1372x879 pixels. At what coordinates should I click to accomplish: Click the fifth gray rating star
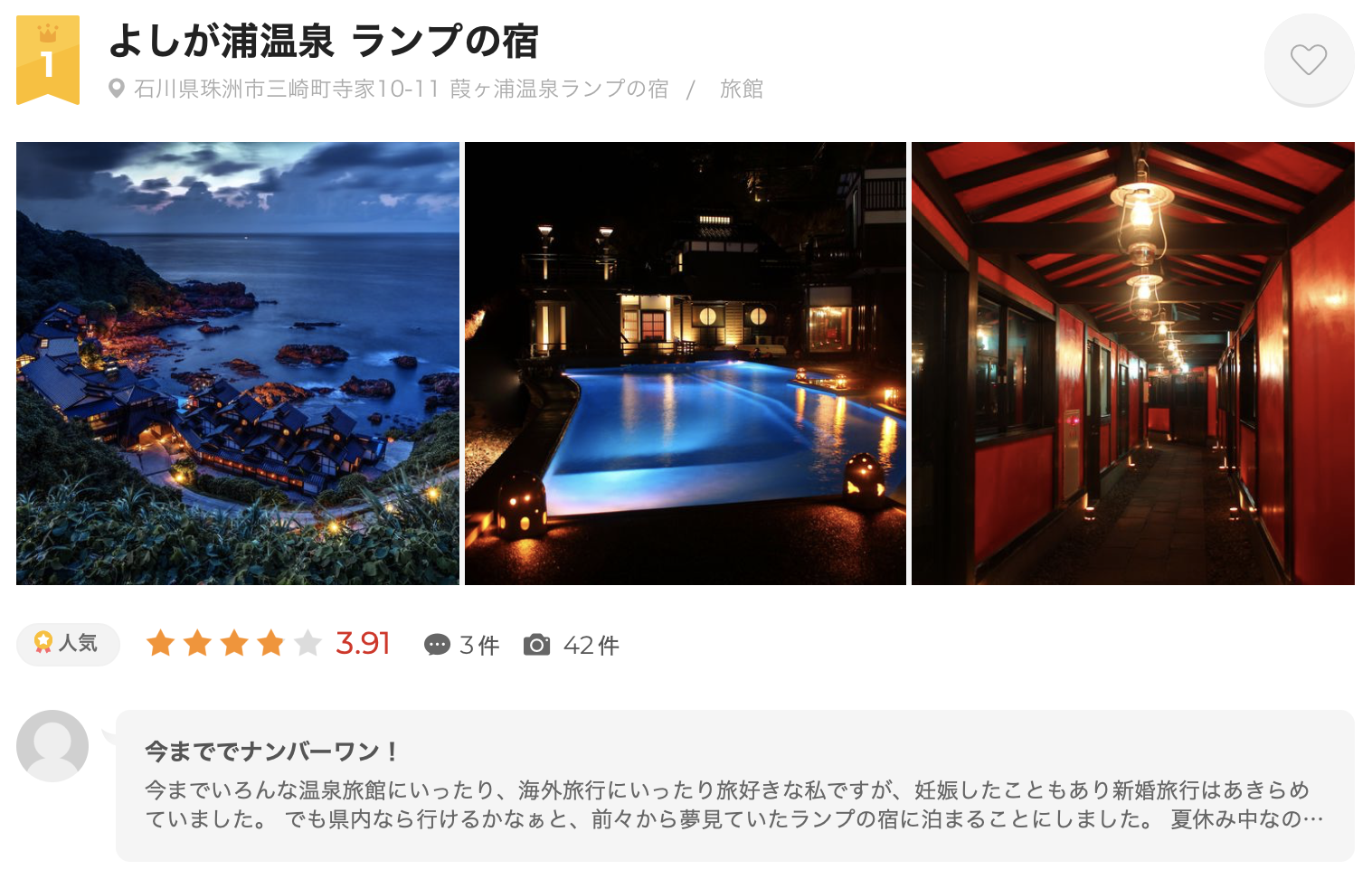click(x=308, y=644)
